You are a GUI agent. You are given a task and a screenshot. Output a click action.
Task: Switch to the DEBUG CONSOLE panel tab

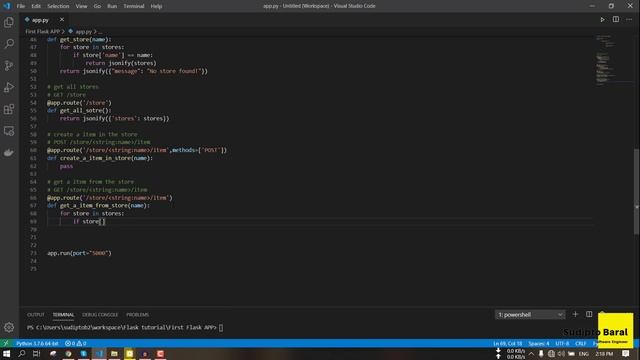(100, 315)
